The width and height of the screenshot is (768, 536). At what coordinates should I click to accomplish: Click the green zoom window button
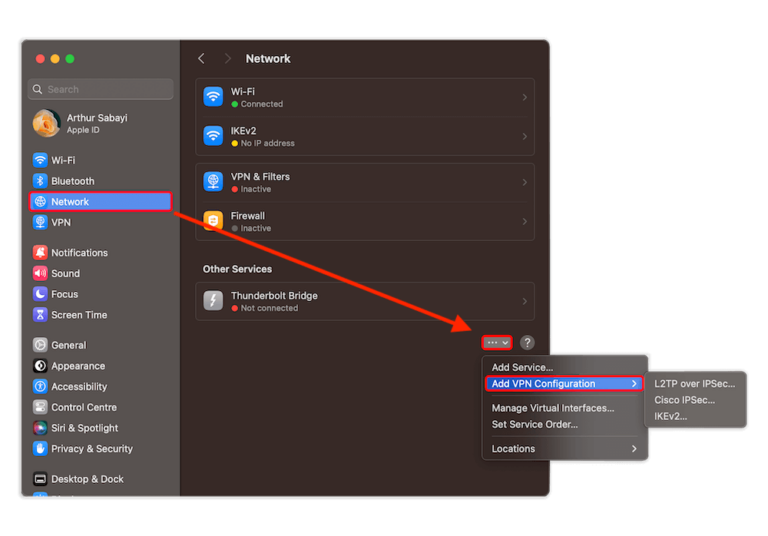click(70, 59)
